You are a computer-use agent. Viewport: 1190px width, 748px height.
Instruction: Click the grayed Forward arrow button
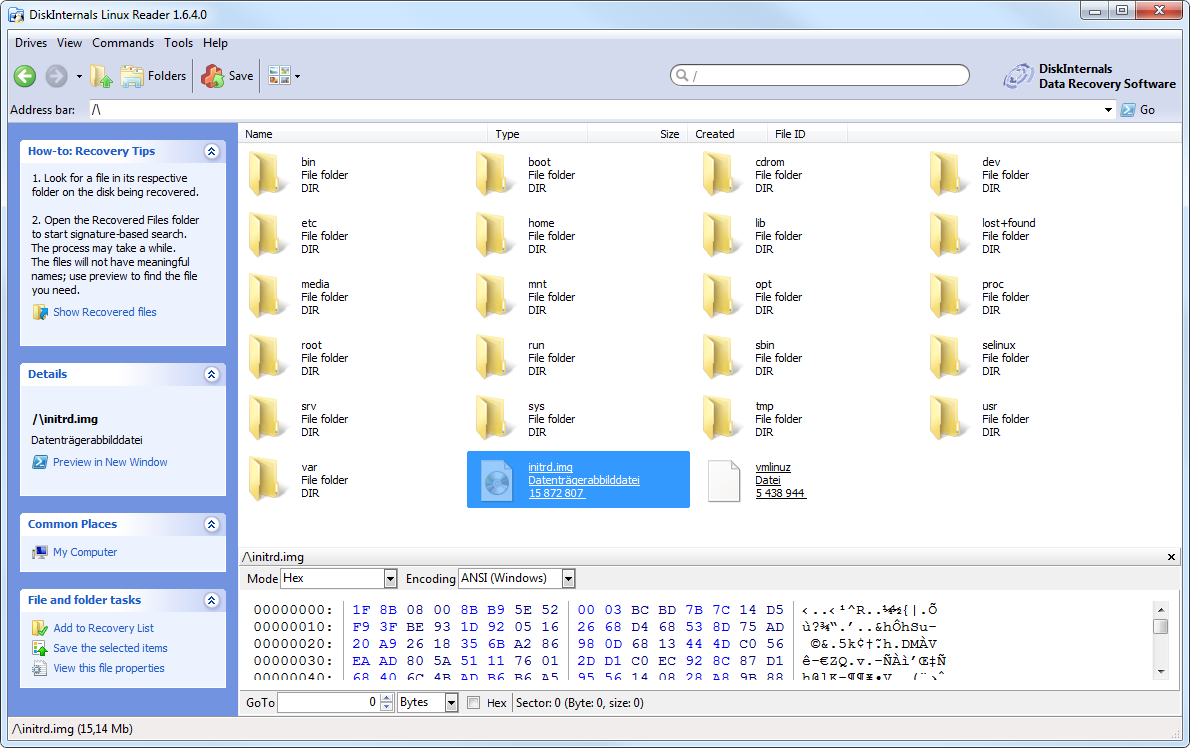tap(56, 76)
